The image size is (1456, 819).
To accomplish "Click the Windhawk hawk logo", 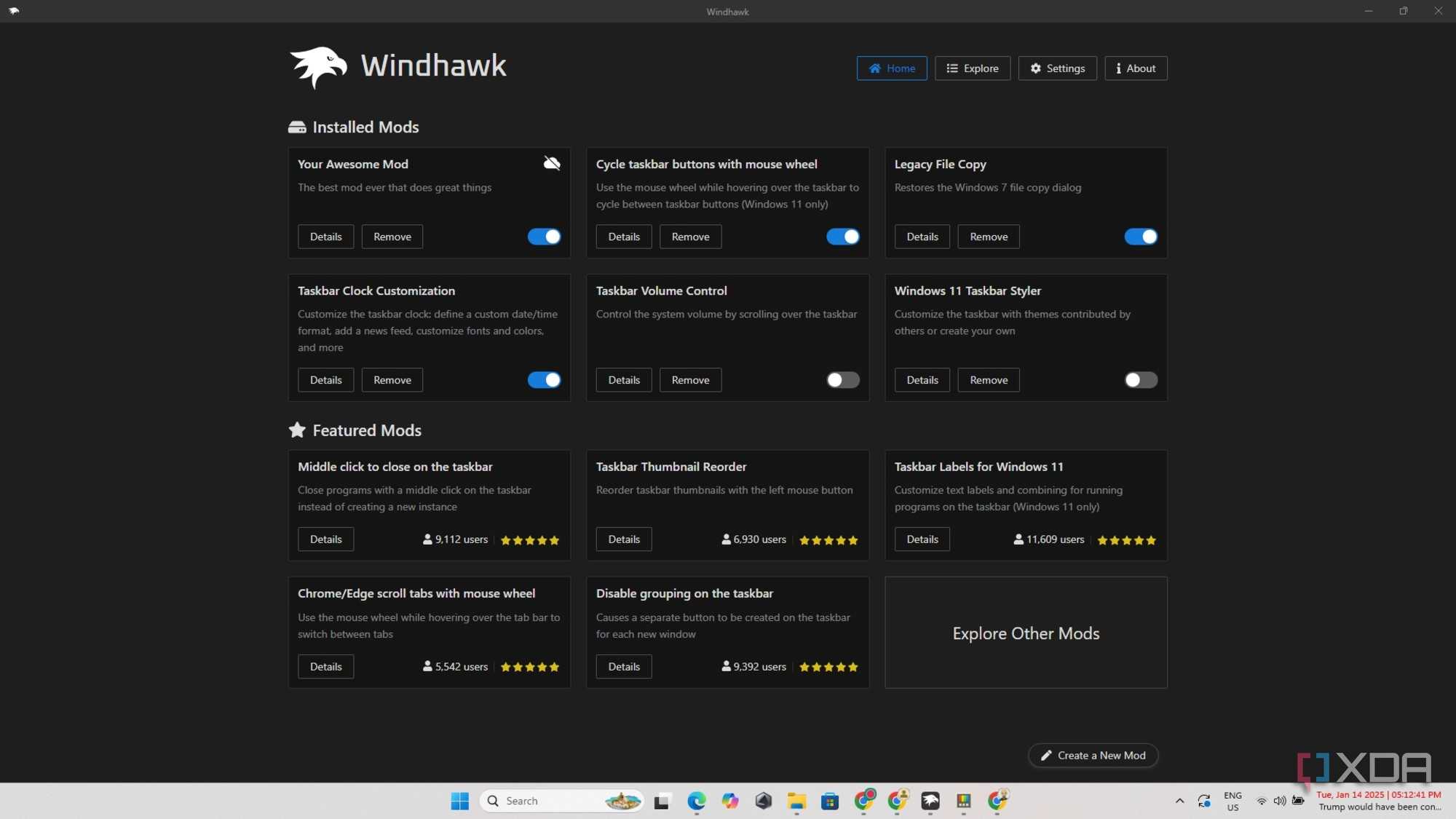I will click(x=318, y=68).
